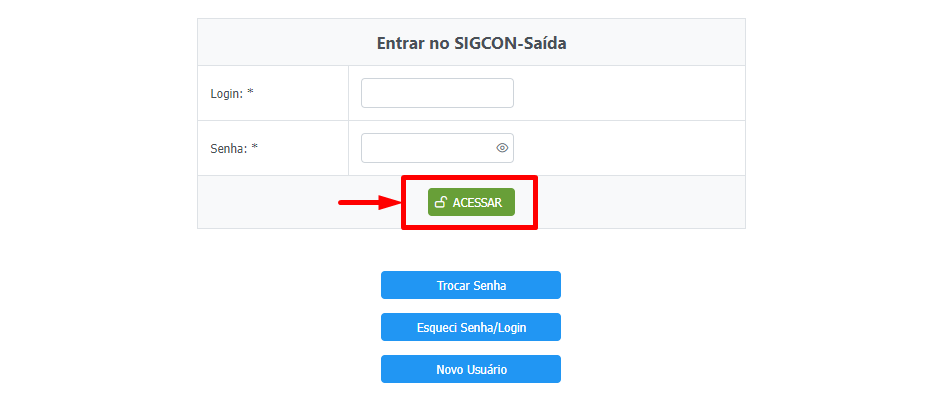931x397 pixels.
Task: Start new user registration with the blue button
Action: click(x=471, y=369)
